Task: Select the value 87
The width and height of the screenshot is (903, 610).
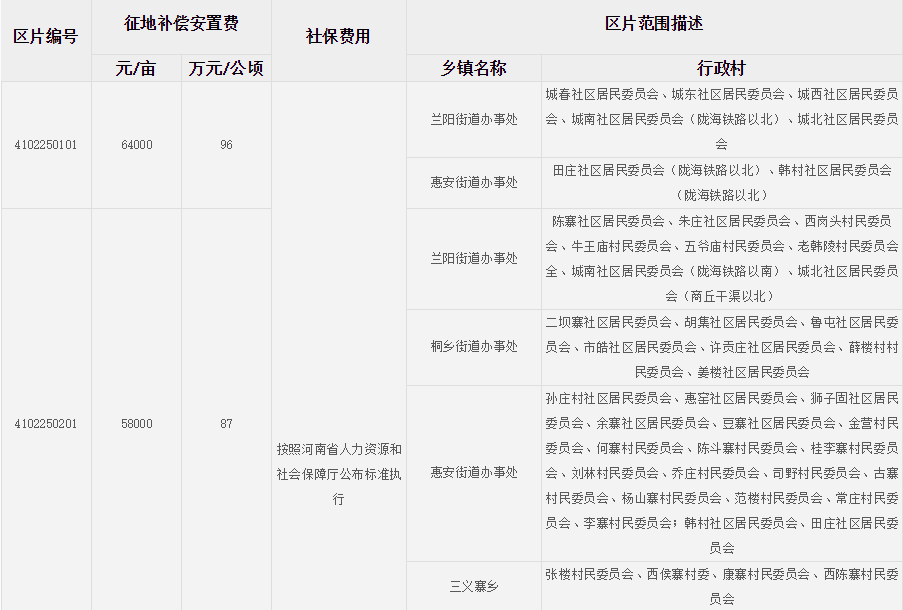Action: [226, 424]
